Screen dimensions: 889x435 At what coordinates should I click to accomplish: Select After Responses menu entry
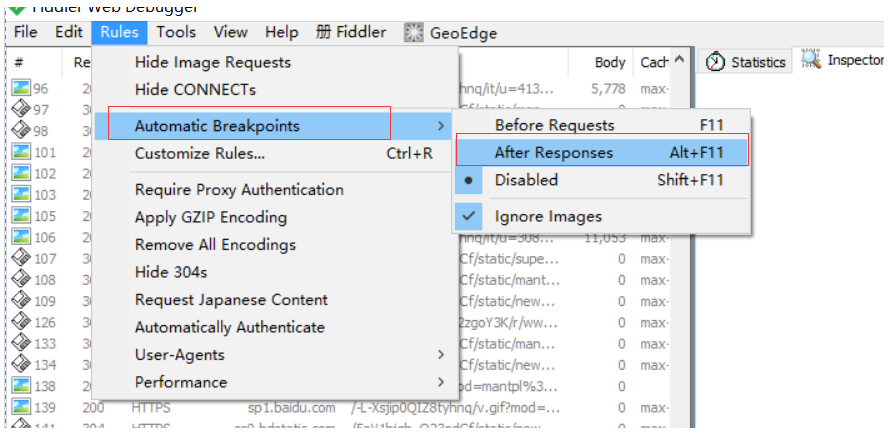click(554, 153)
